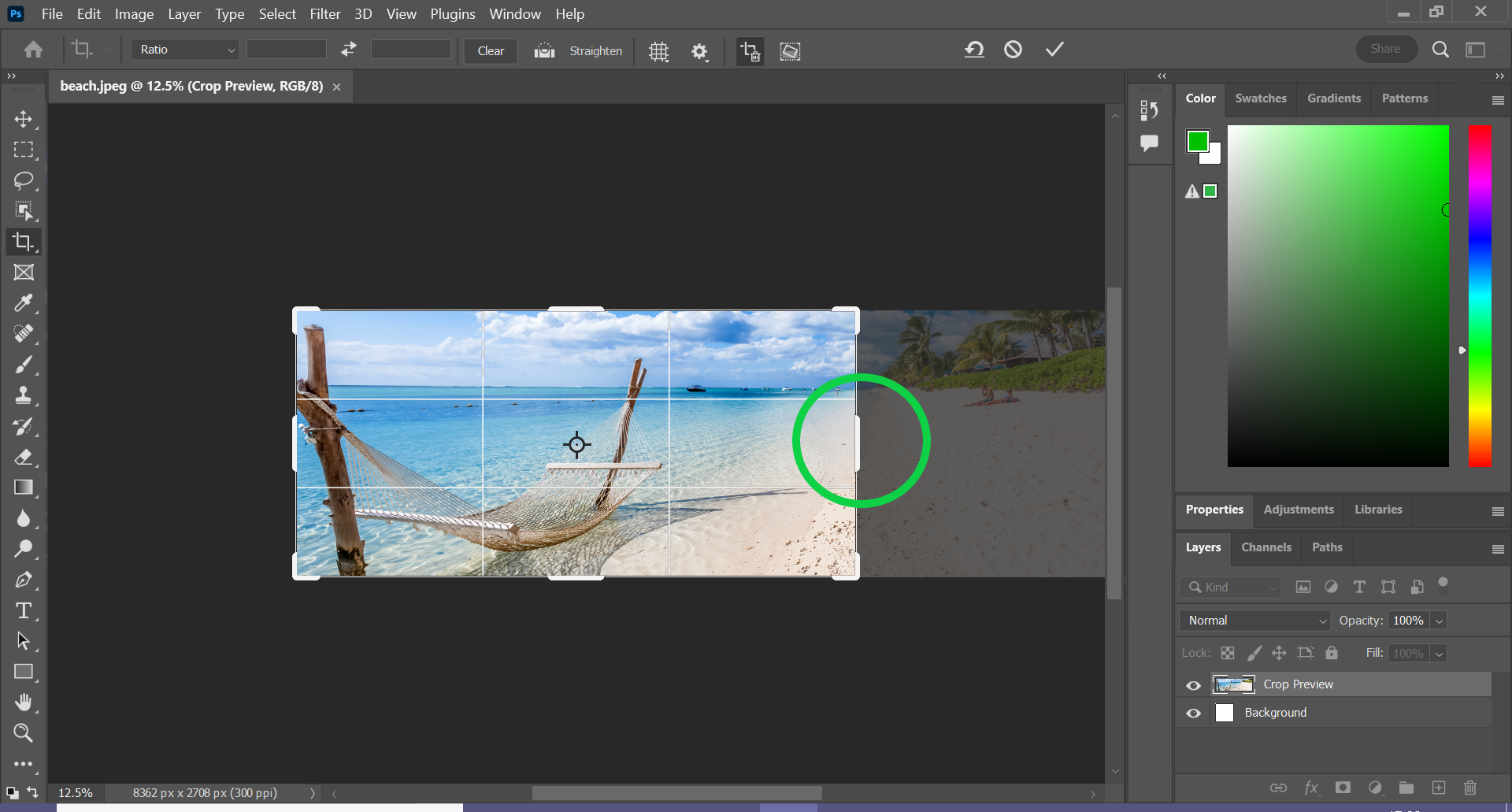The image size is (1512, 812).
Task: Hide the Crop Preview layer
Action: point(1194,685)
